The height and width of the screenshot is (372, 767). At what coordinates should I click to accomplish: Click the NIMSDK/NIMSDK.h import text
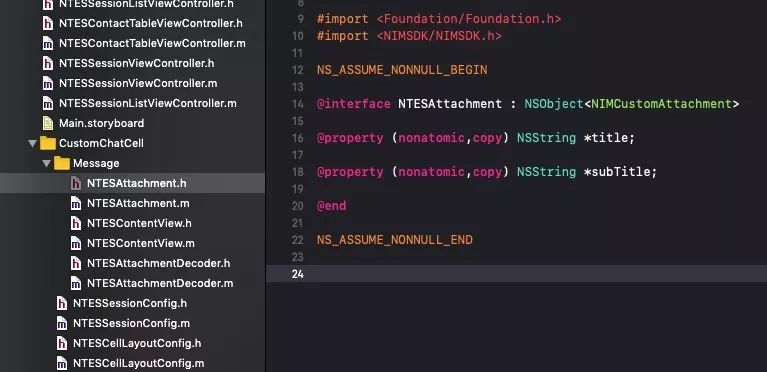click(x=439, y=36)
